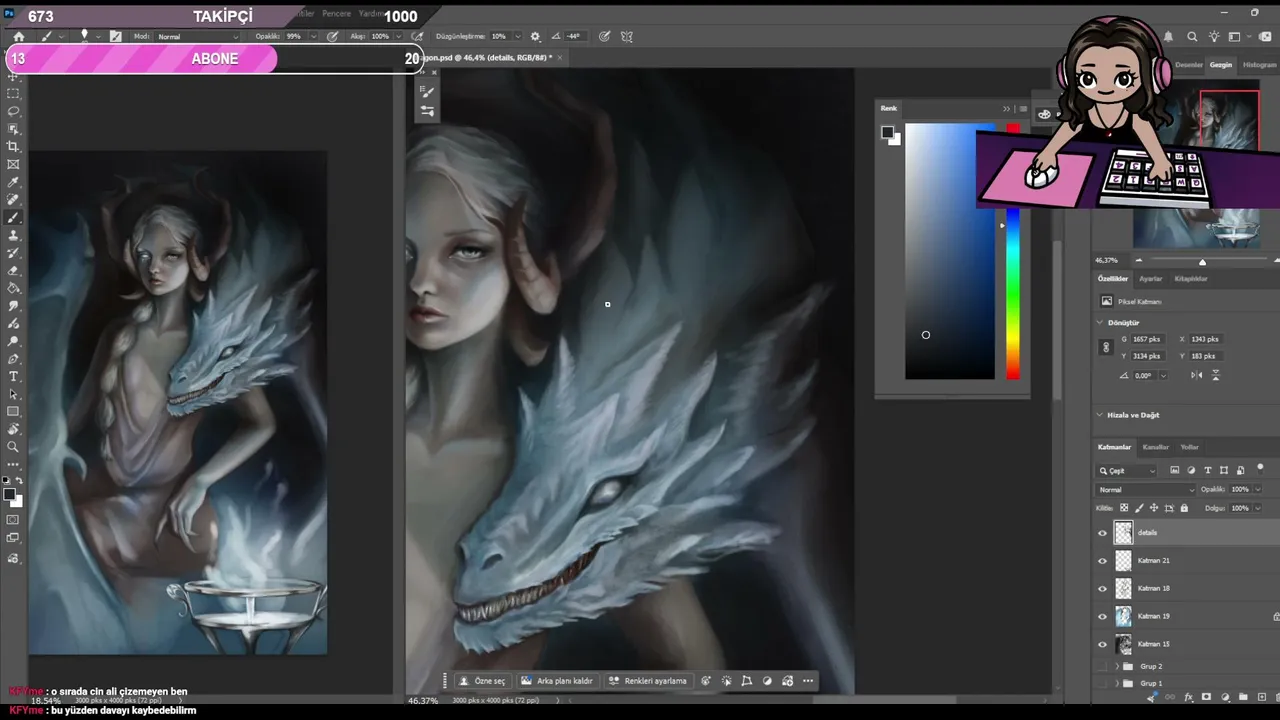1280x720 pixels.
Task: Select the Rectangular Marquee tool
Action: [x=14, y=93]
